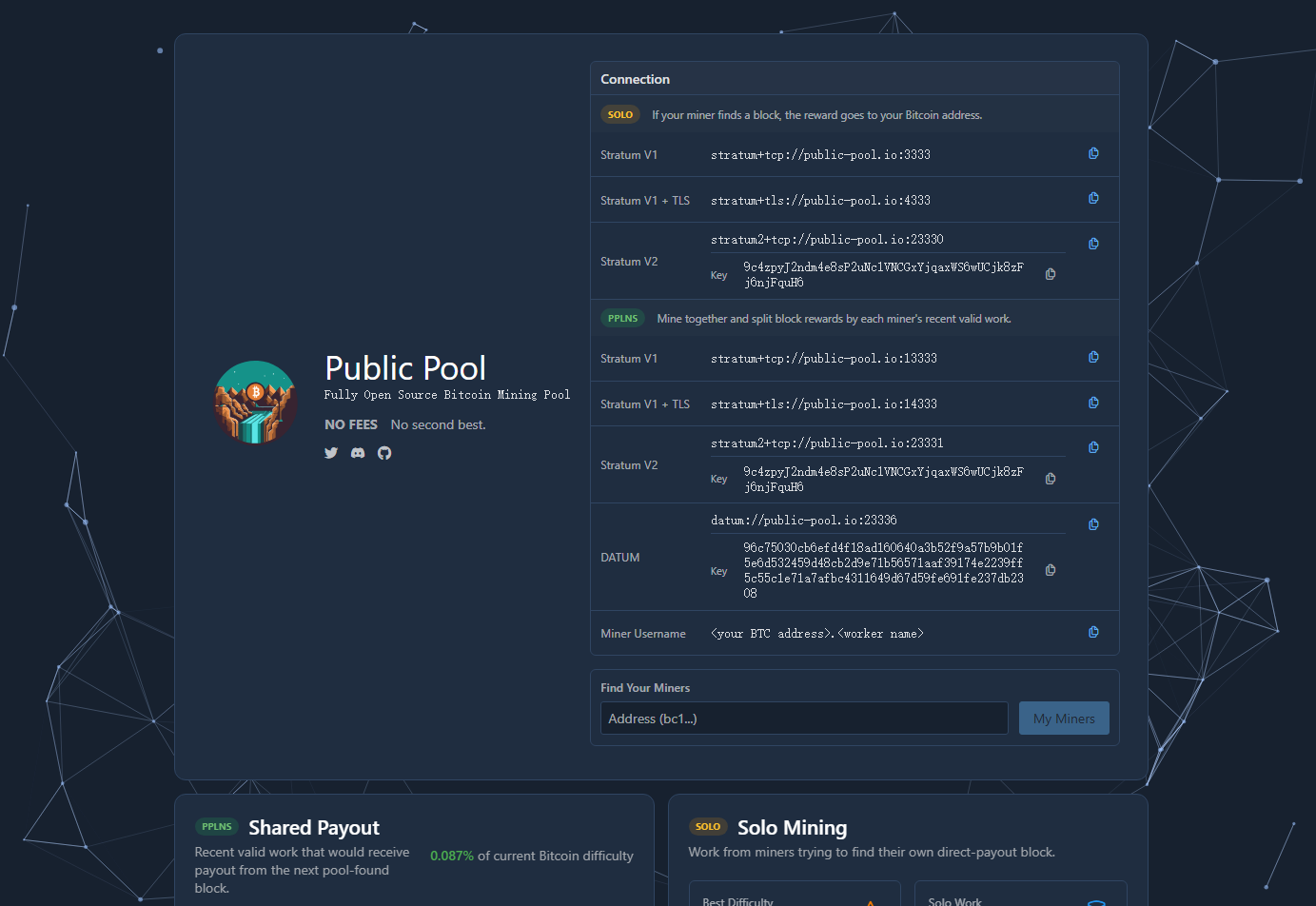Select the stratum2+tcp://public-pool.io:23331 text
The image size is (1316, 906).
[827, 443]
